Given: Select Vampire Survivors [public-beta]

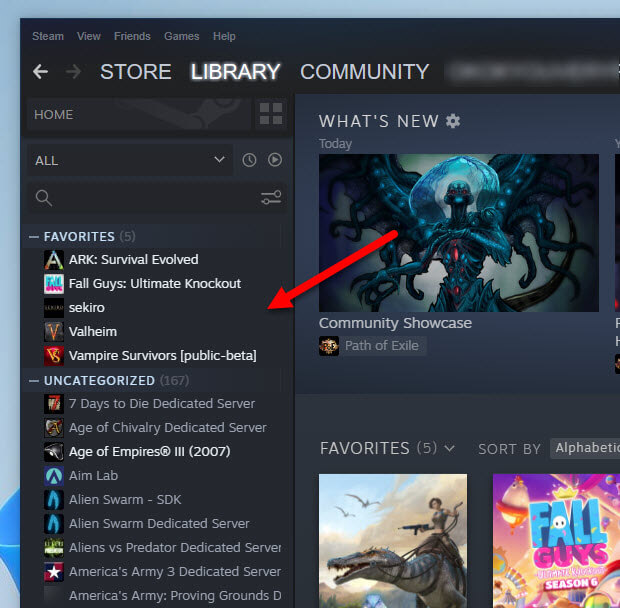Looking at the screenshot, I should [x=163, y=356].
